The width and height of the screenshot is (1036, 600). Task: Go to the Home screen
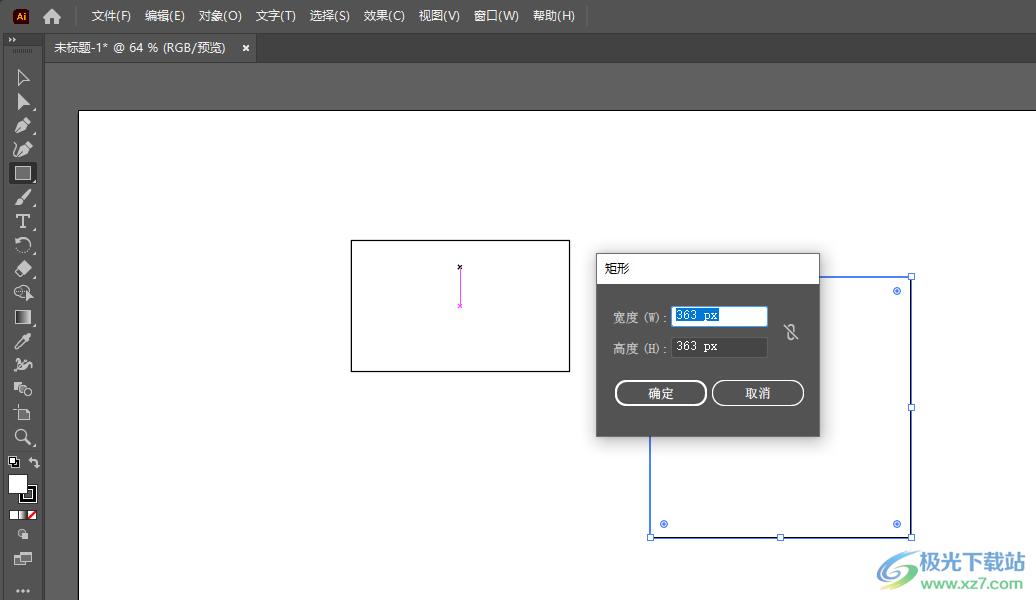pyautogui.click(x=52, y=17)
